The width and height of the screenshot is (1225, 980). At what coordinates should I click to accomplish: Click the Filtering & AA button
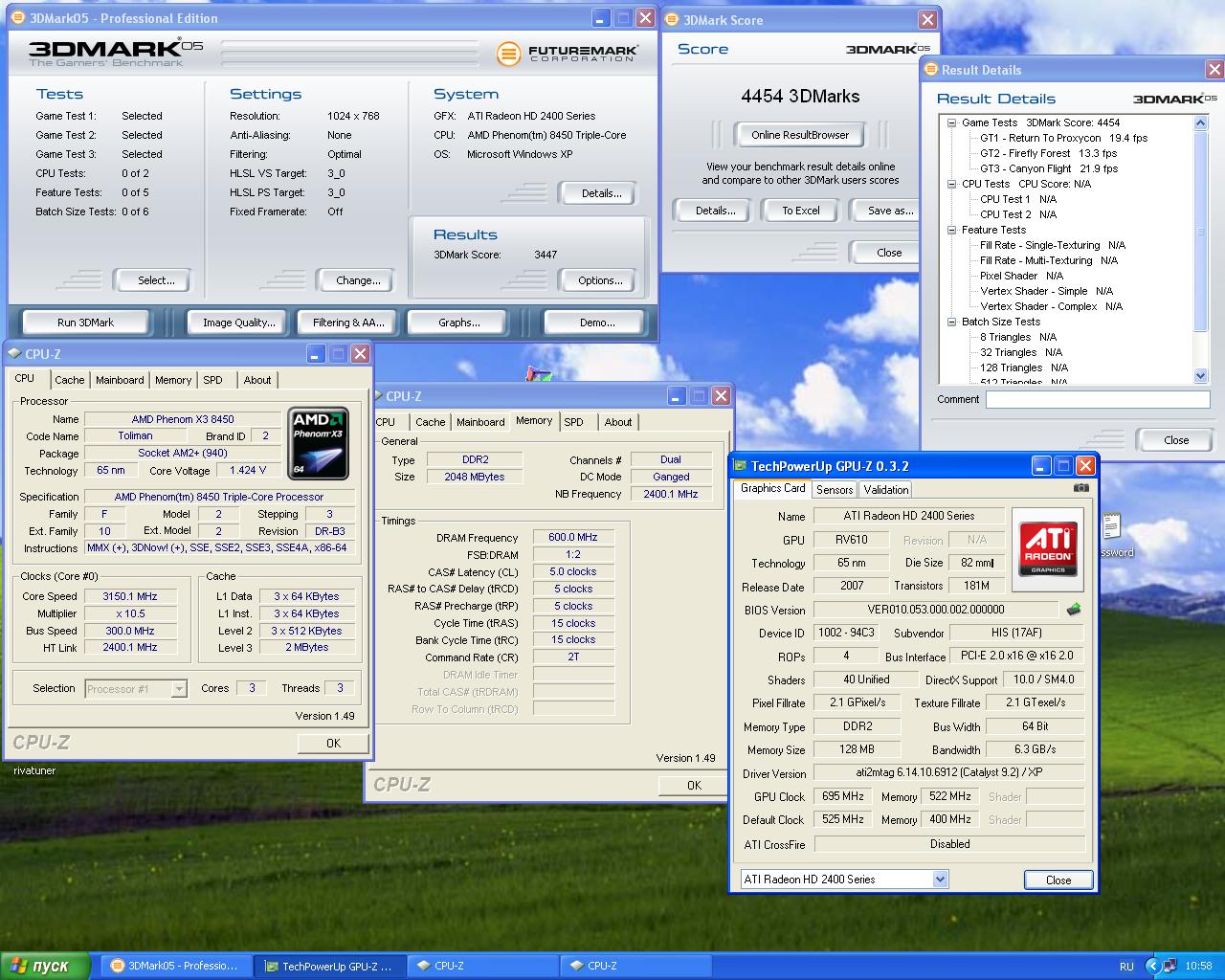(348, 323)
